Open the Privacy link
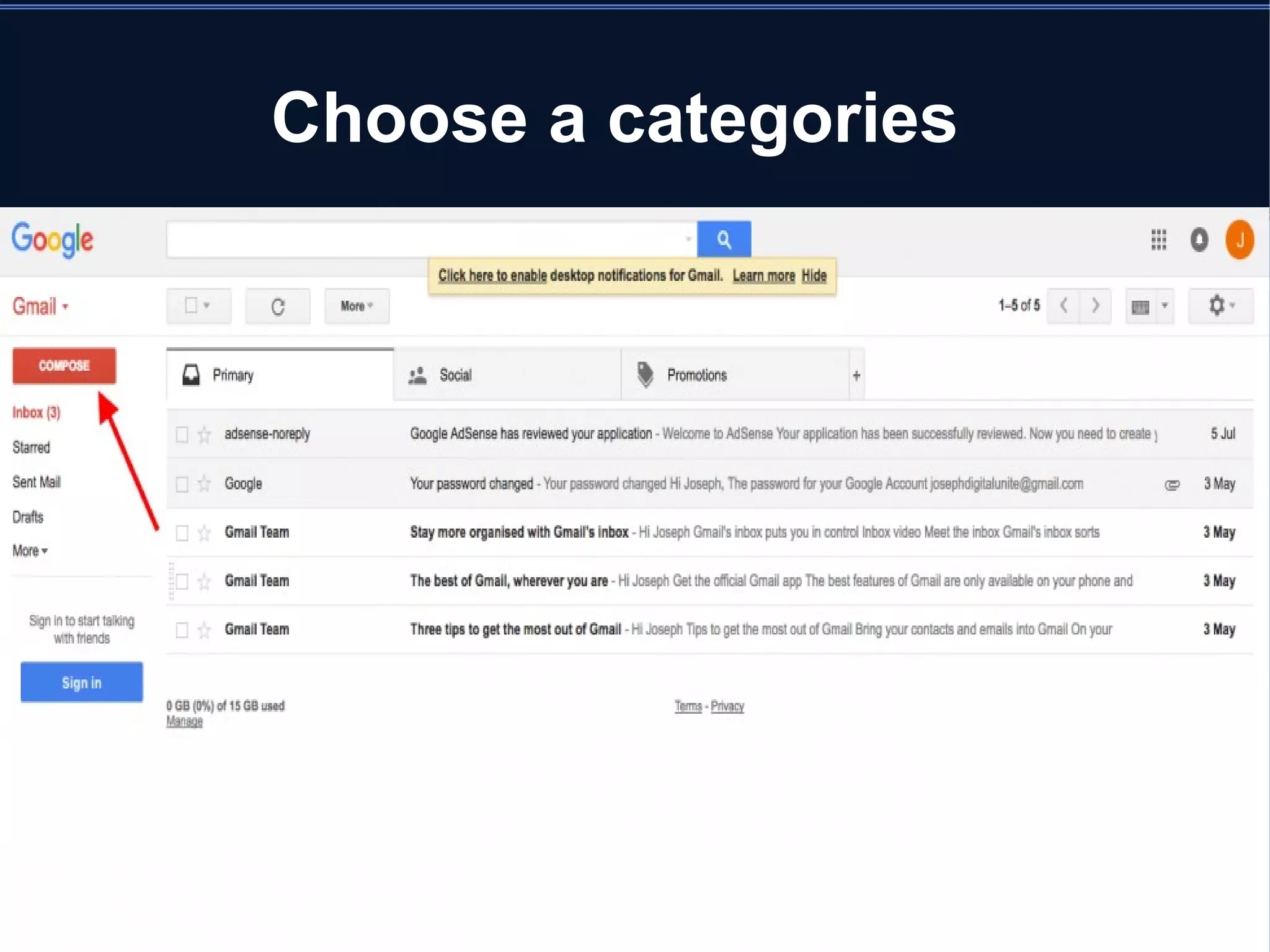This screenshot has width=1270, height=952. tap(727, 706)
